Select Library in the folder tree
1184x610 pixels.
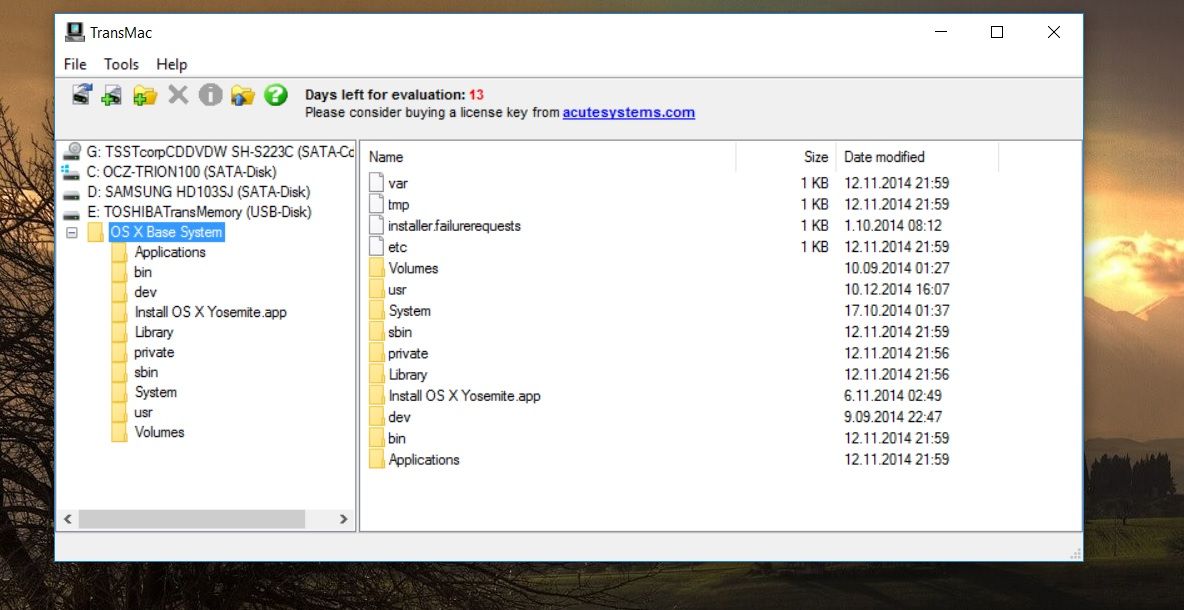click(x=154, y=332)
